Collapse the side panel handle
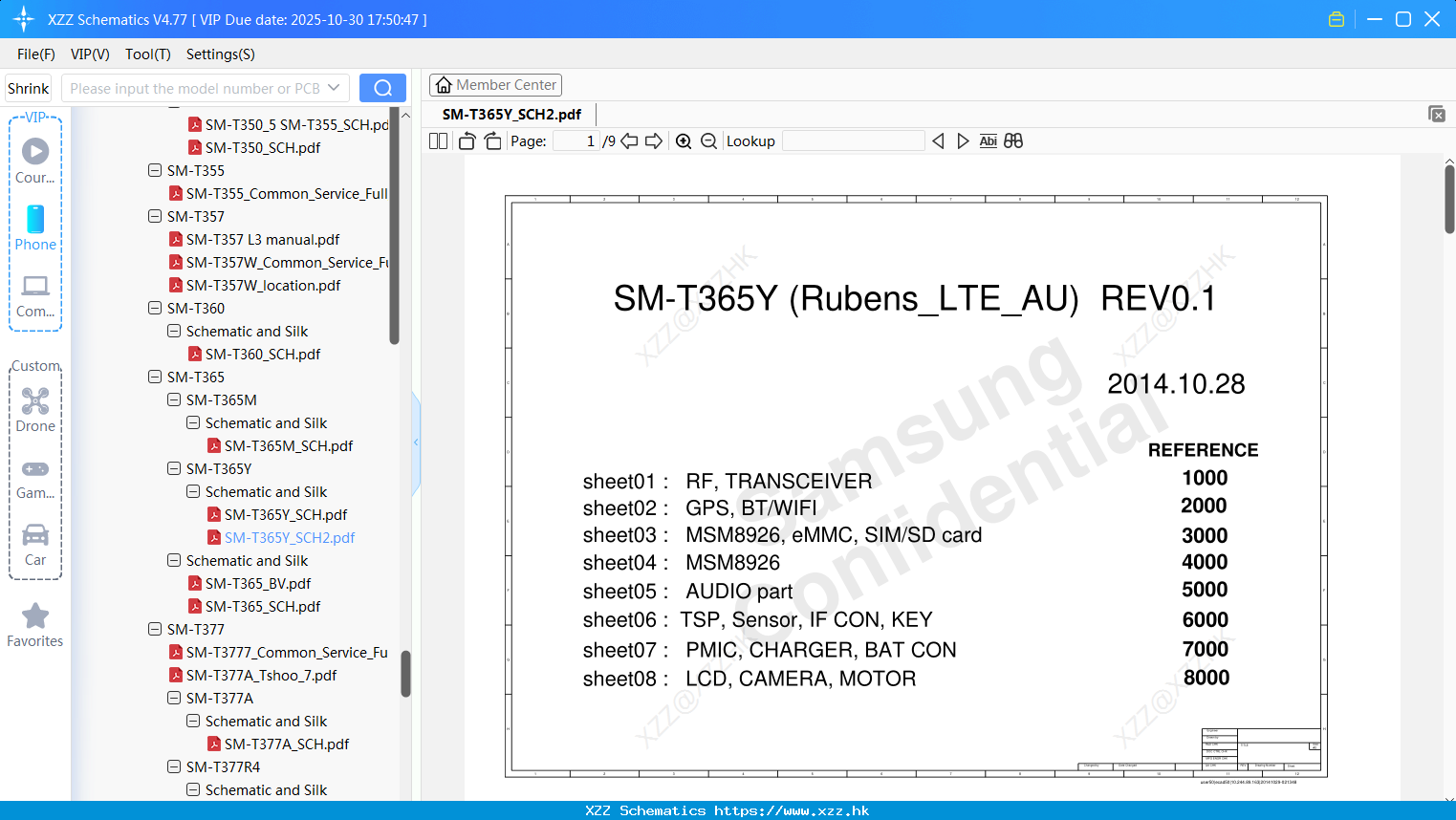 [416, 442]
